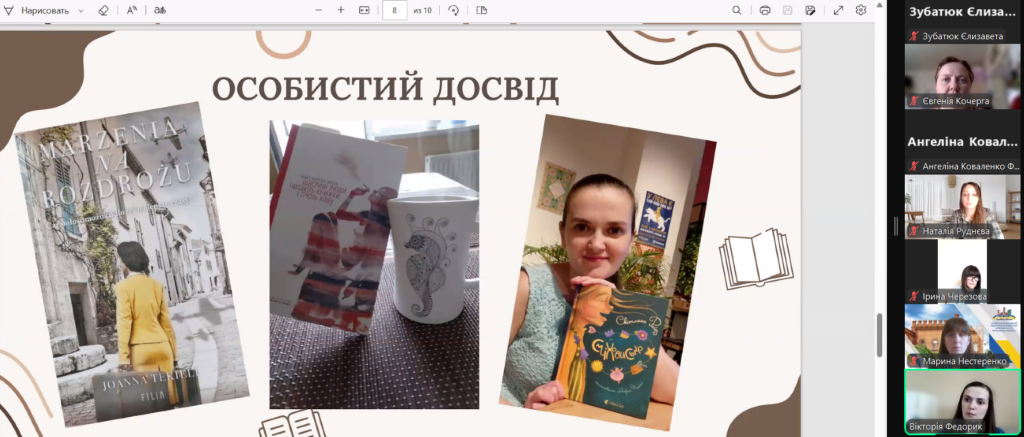Open PDF viewer settings gear
The width and height of the screenshot is (1024, 437).
pos(861,10)
